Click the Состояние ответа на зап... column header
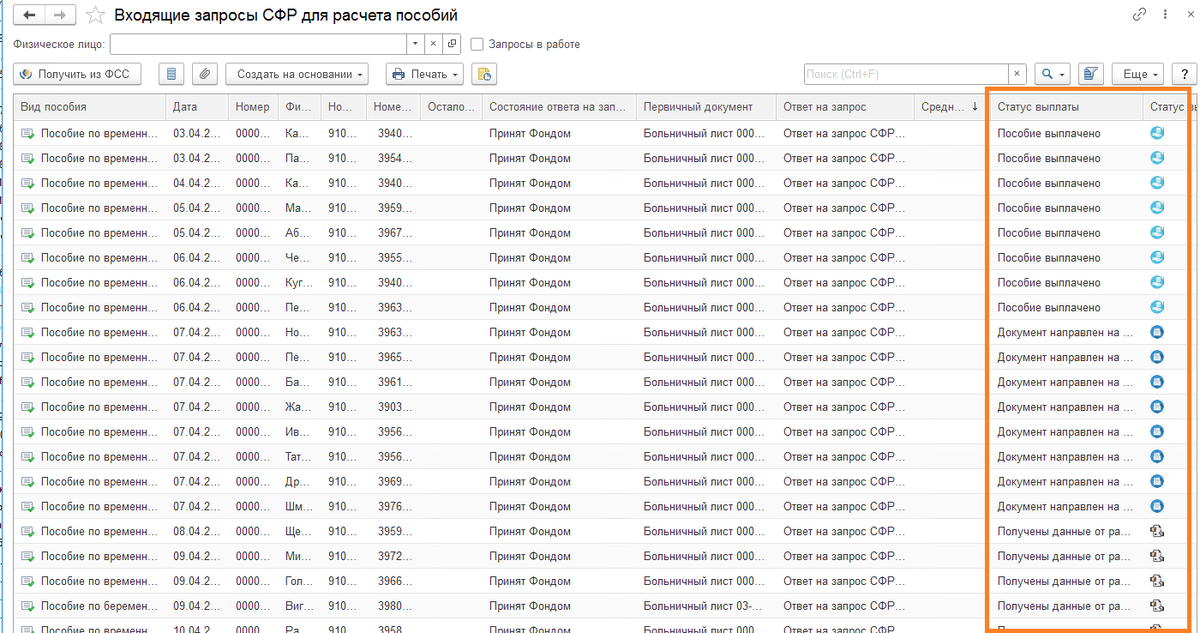This screenshot has width=1200, height=633. click(557, 107)
